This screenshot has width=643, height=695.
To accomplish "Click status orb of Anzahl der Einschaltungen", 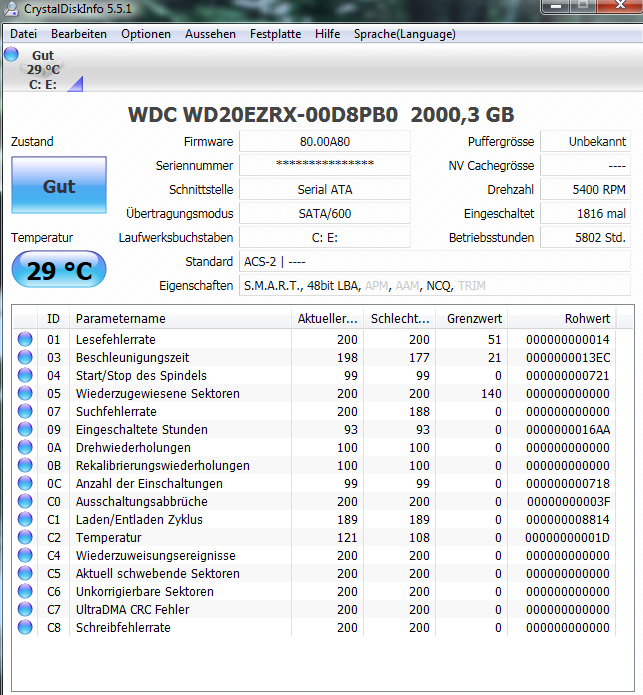I will coord(25,483).
